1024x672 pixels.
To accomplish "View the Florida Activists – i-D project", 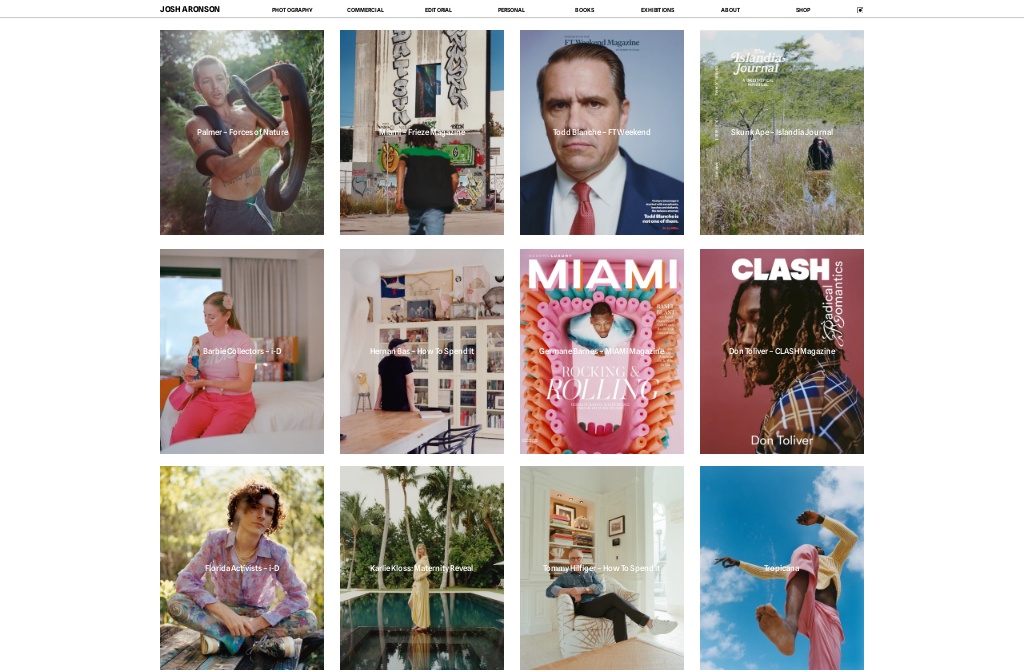I will click(242, 568).
